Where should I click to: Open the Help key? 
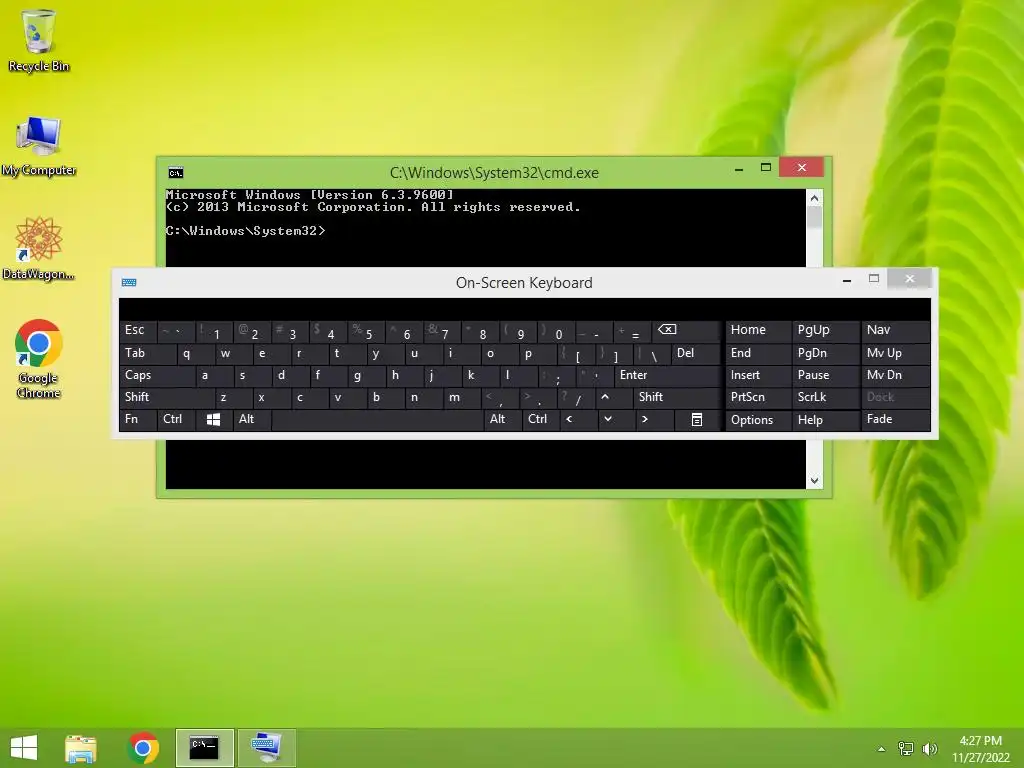coord(825,419)
